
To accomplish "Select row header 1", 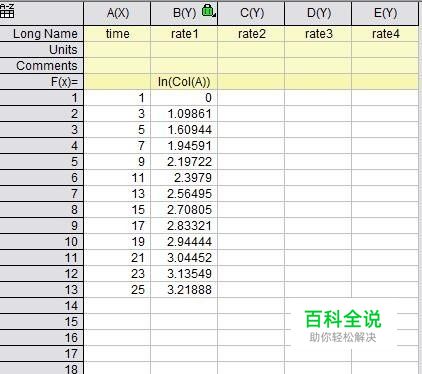I will pos(41,98).
